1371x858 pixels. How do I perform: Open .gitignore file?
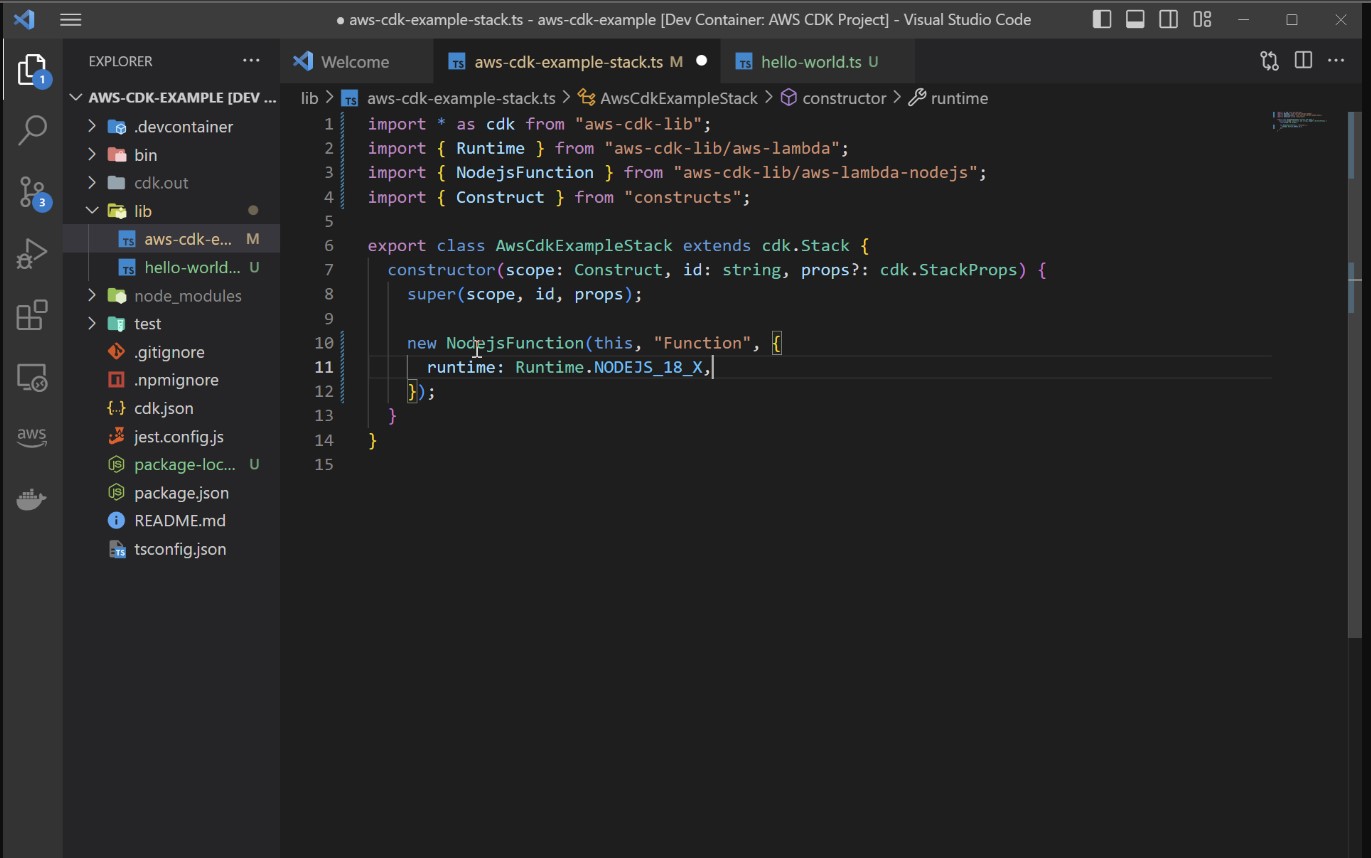click(x=172, y=352)
